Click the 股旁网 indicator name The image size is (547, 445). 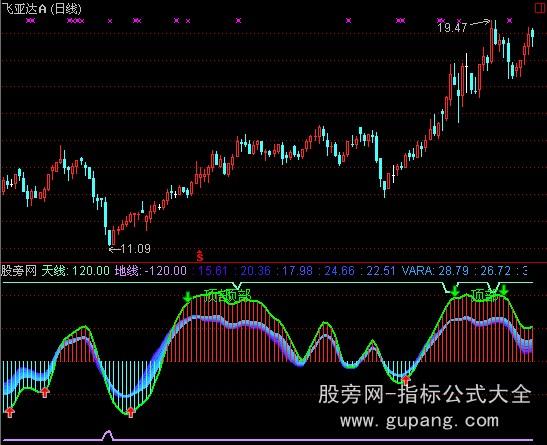coord(19,271)
